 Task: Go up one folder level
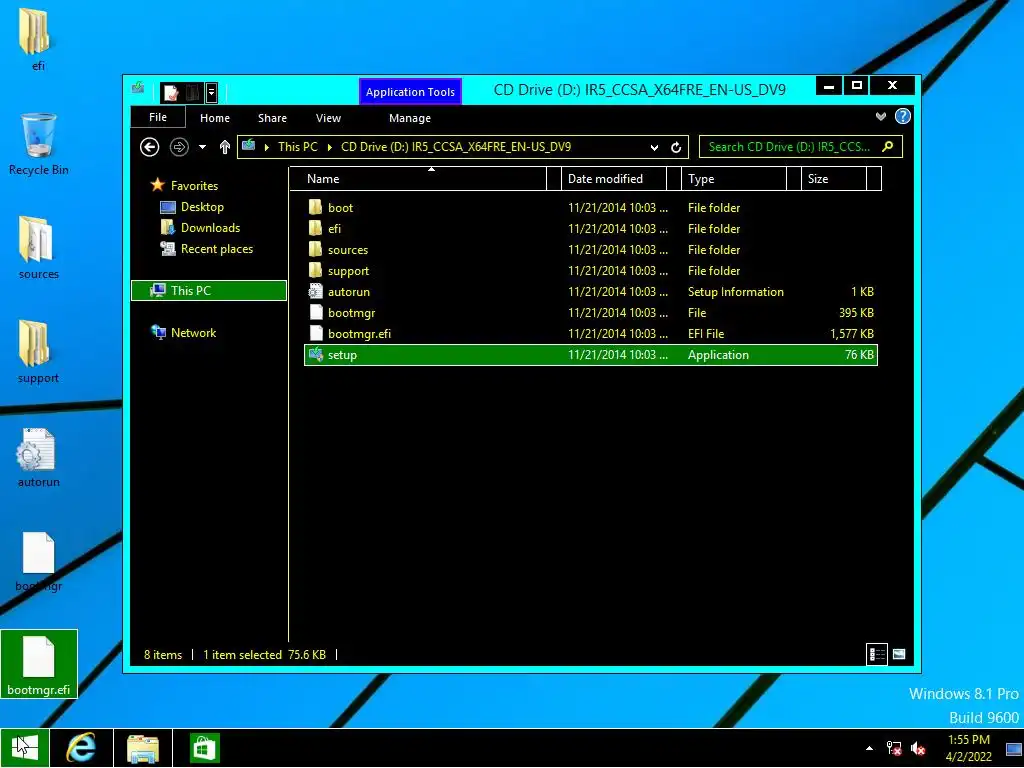[x=225, y=147]
